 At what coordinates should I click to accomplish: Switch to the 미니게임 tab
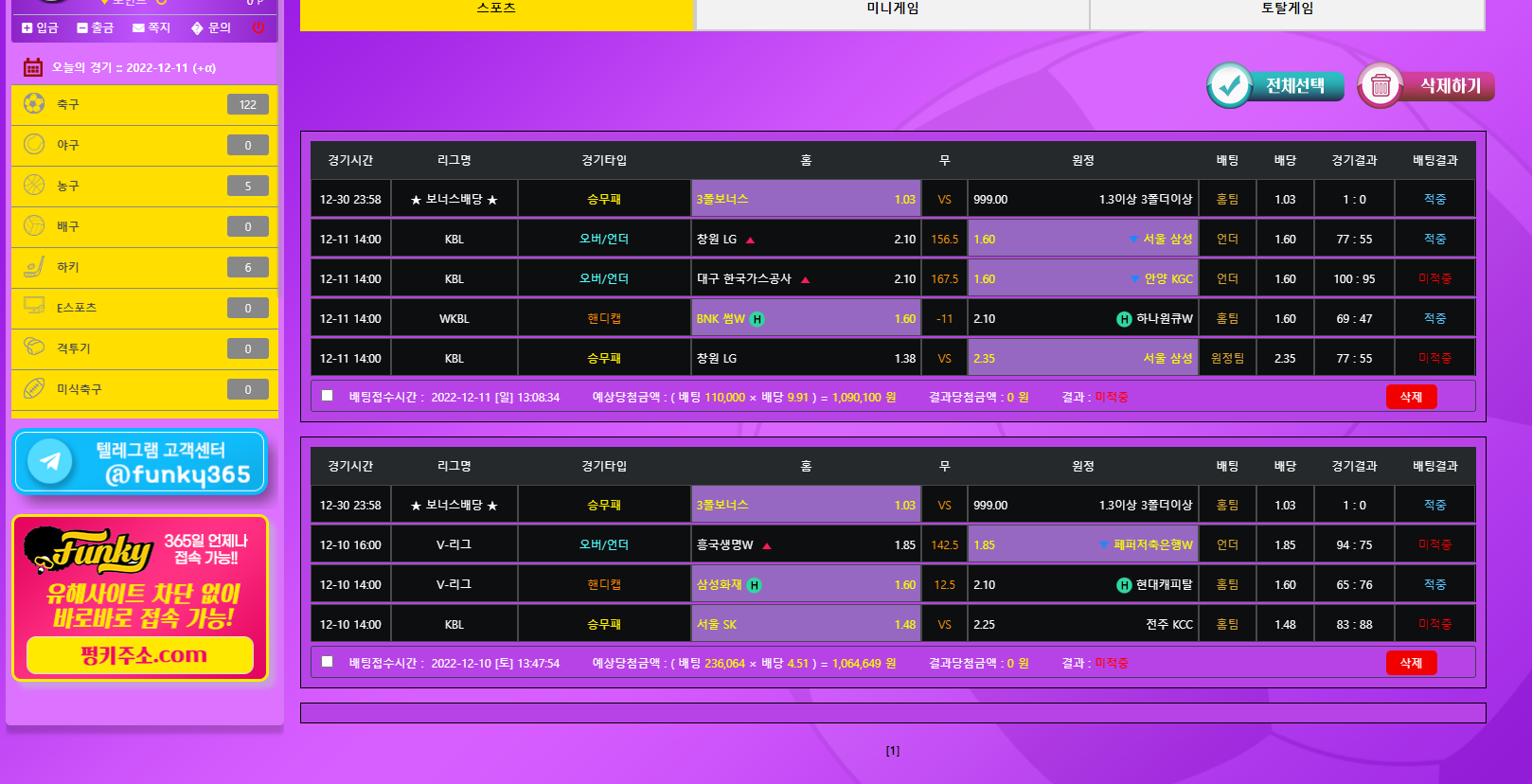(x=892, y=9)
